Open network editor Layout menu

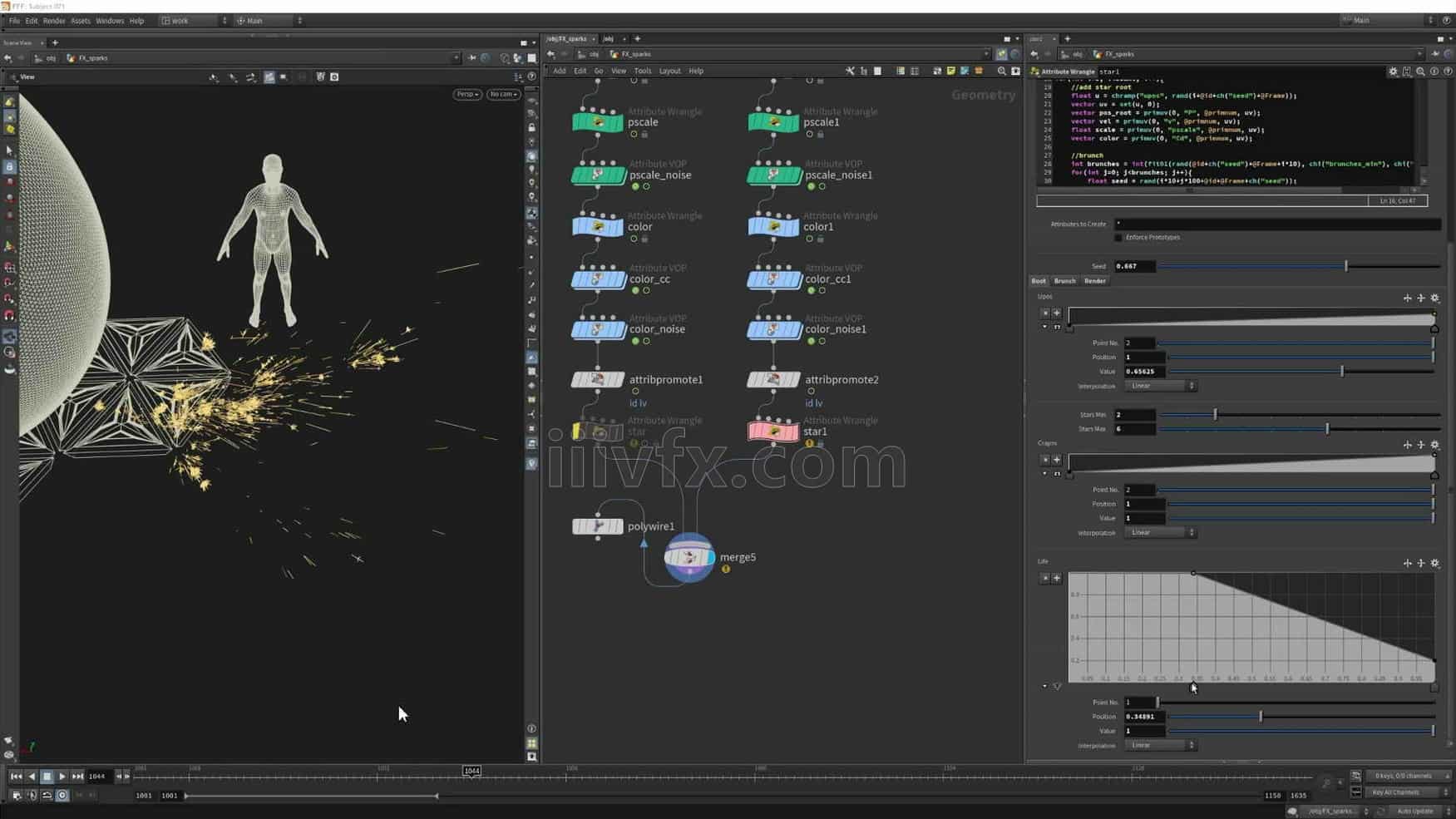[670, 72]
